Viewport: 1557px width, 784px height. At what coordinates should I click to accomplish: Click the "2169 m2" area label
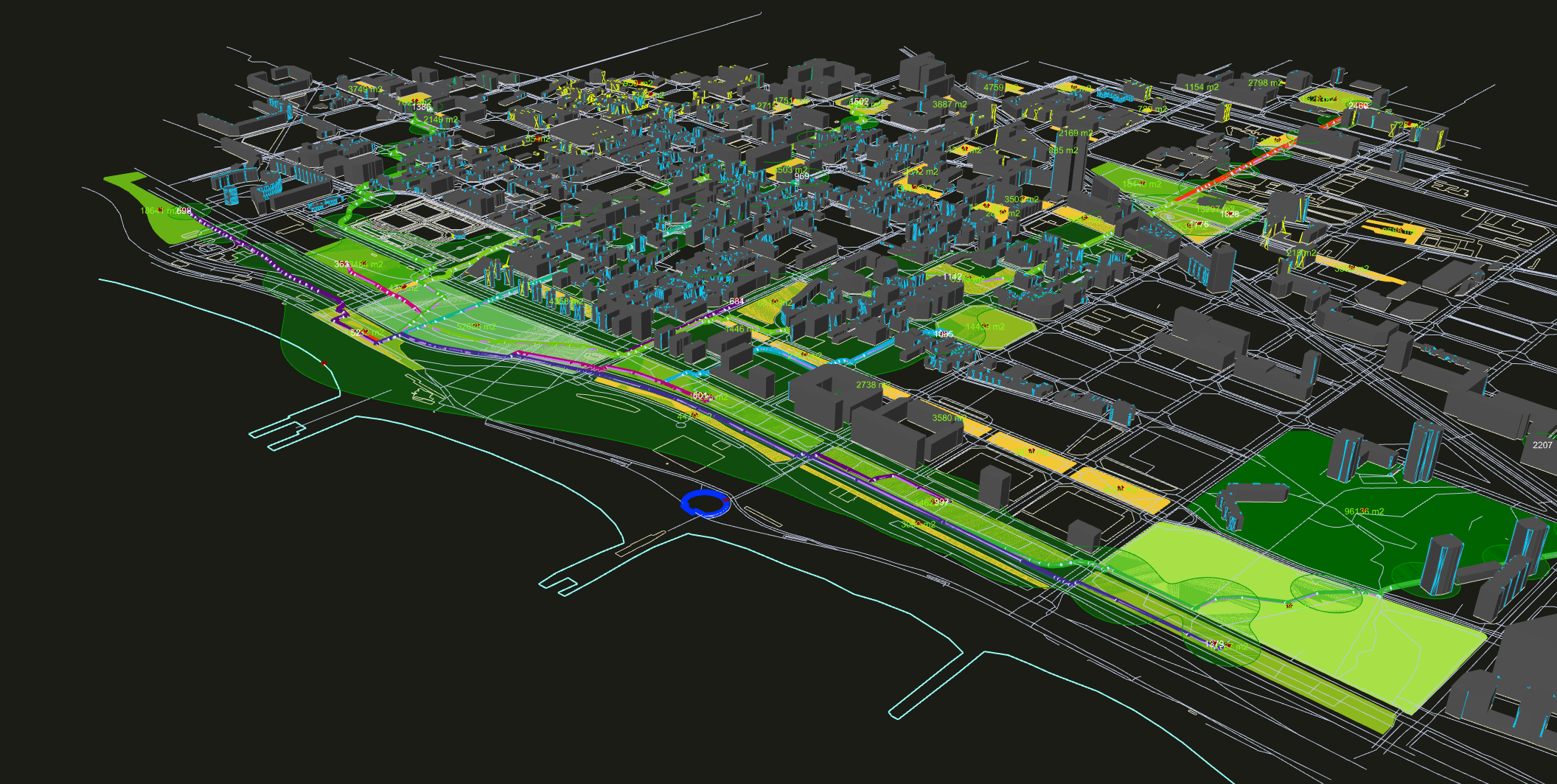(x=1076, y=133)
